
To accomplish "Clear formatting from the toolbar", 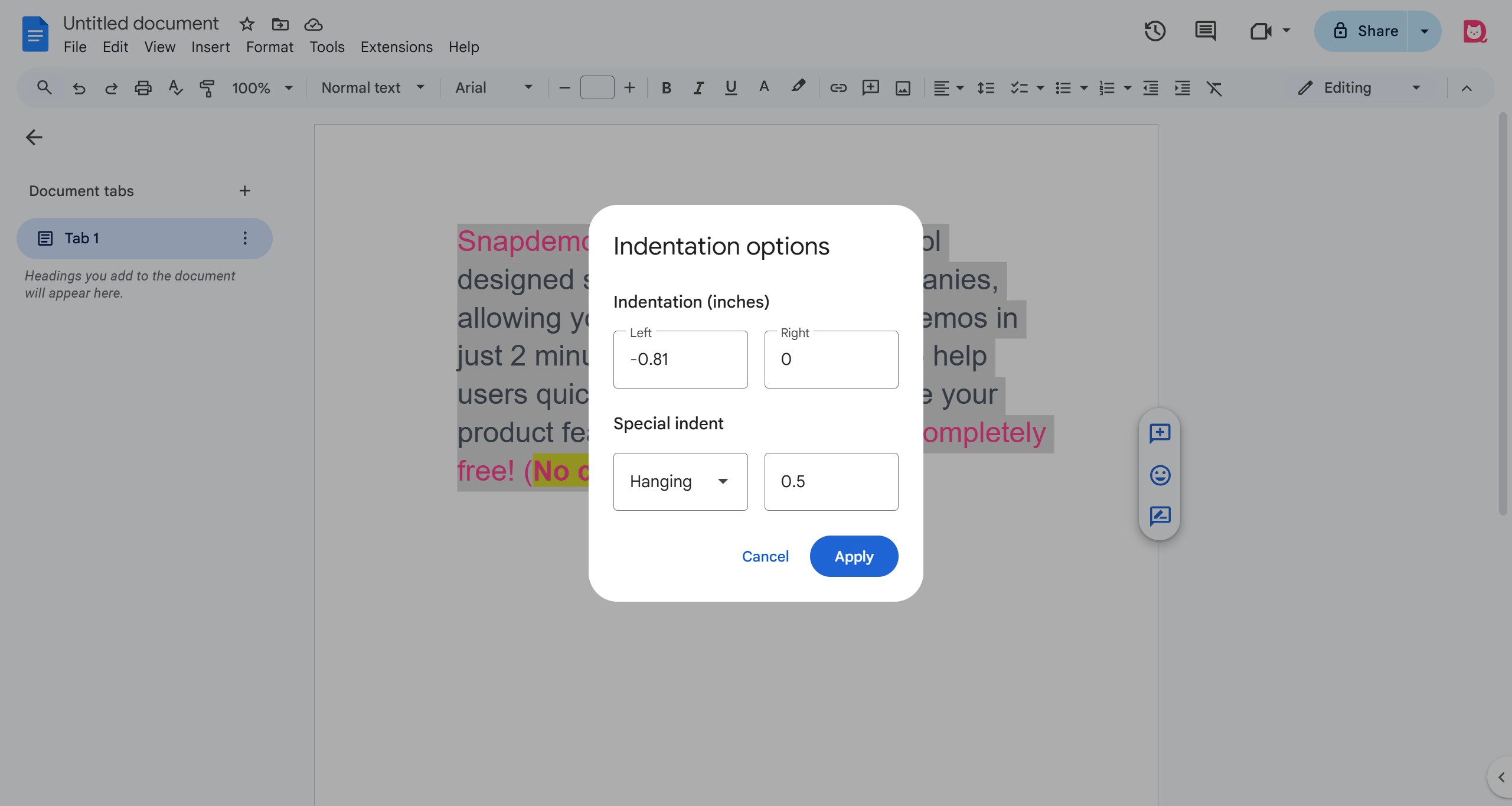I will click(x=1214, y=88).
